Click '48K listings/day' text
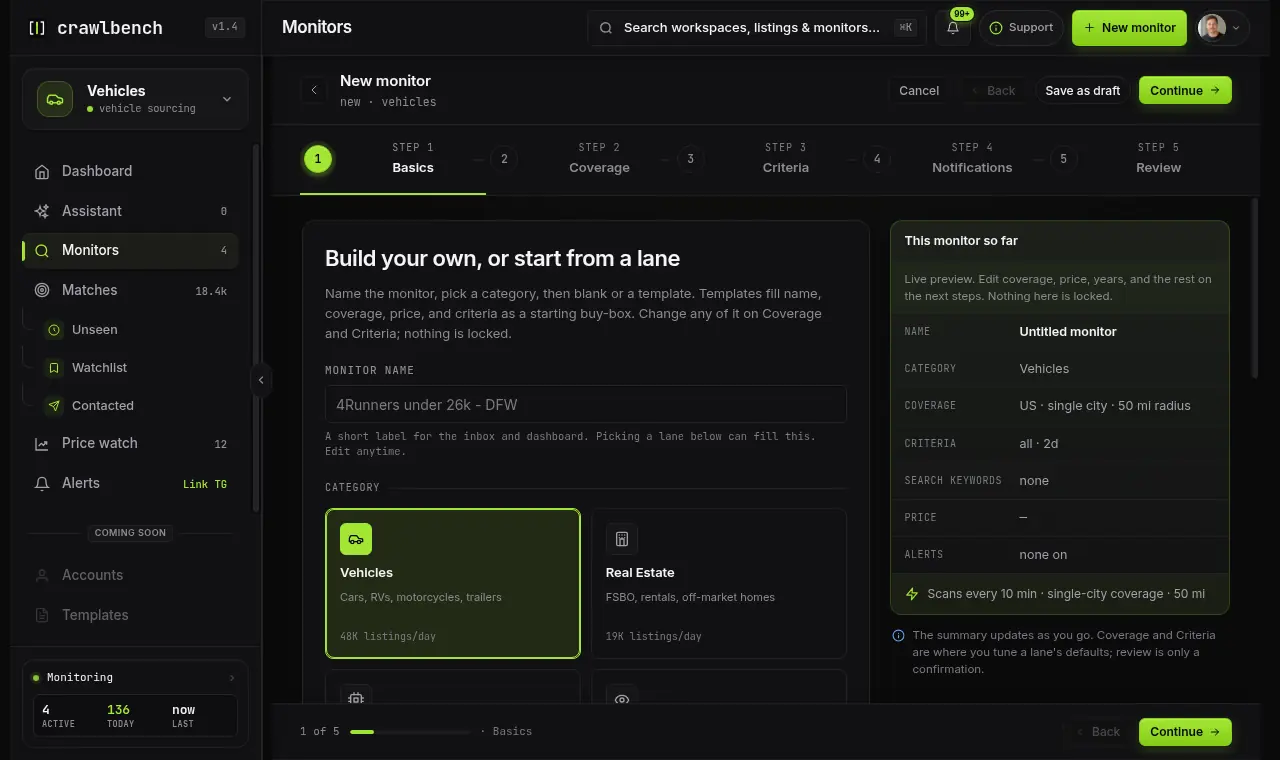Screen dimensions: 1280x760 [388, 637]
